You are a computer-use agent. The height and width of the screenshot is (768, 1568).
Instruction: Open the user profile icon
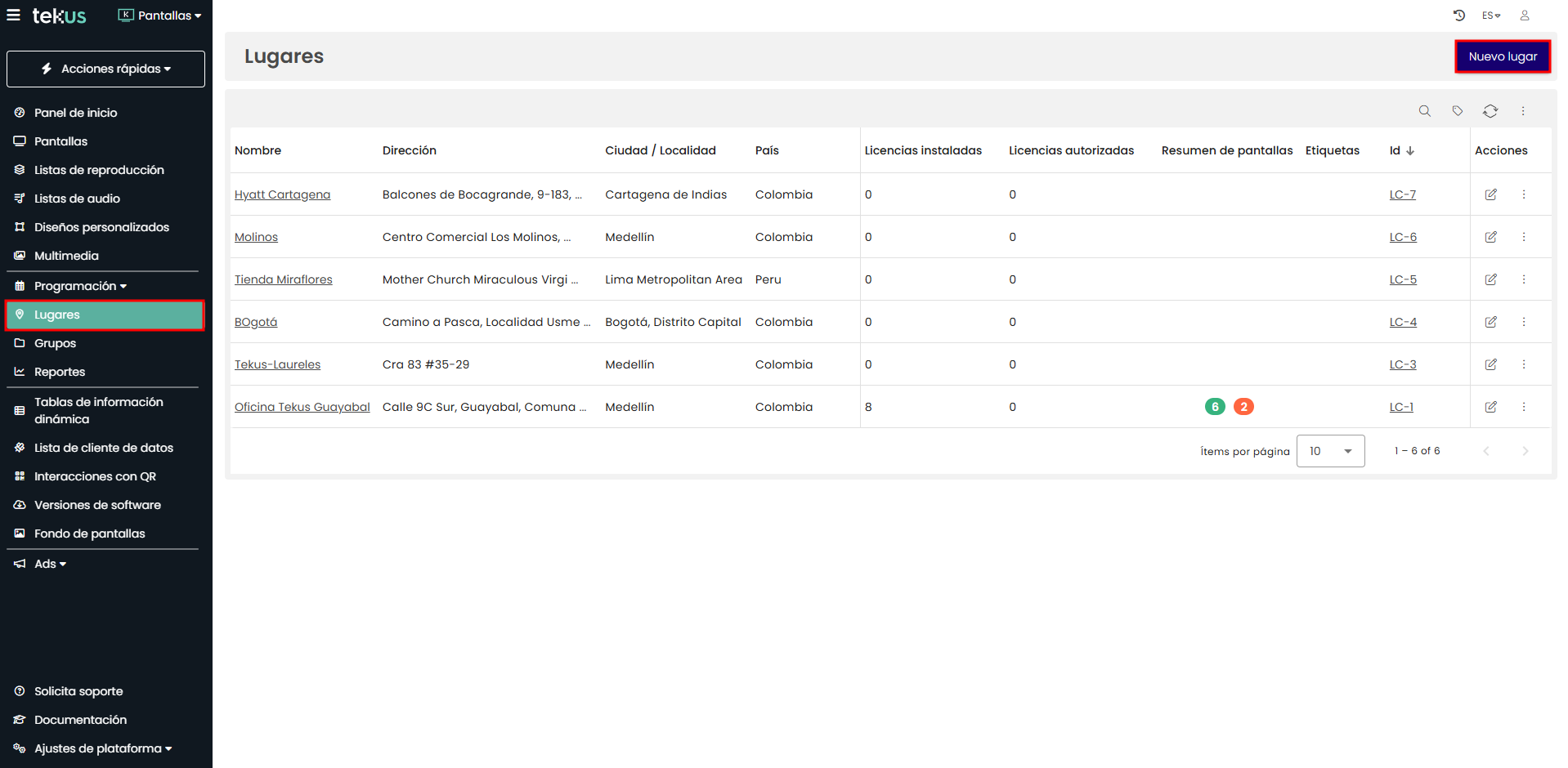(1524, 16)
